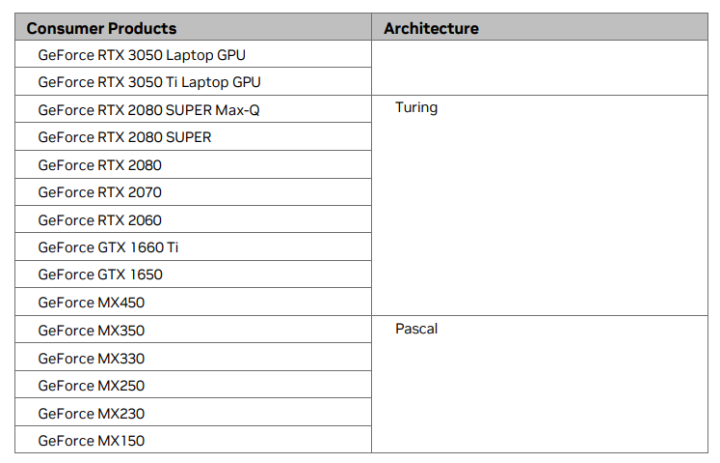
Task: Click the empty architecture cell beside RTX 3050
Action: click(x=540, y=68)
